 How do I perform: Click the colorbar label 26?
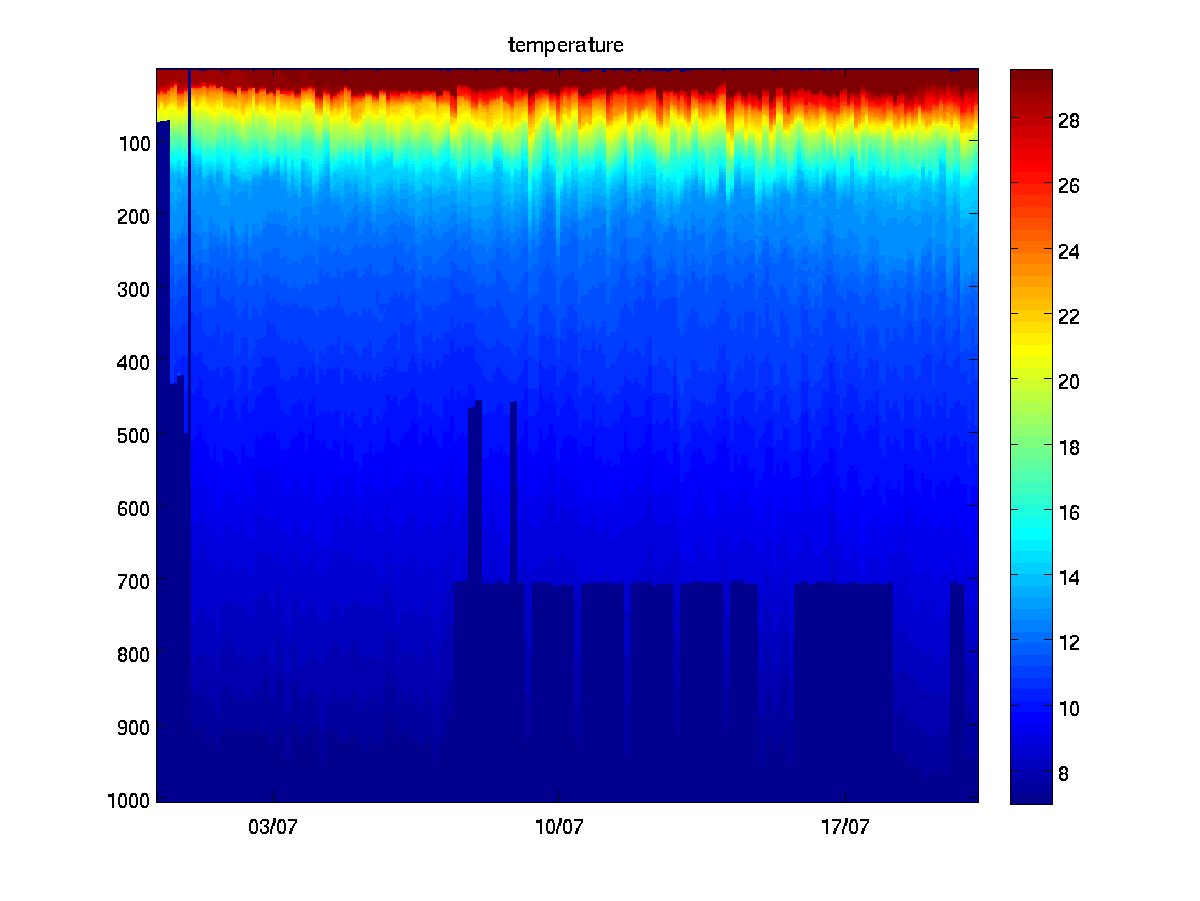[x=1068, y=186]
